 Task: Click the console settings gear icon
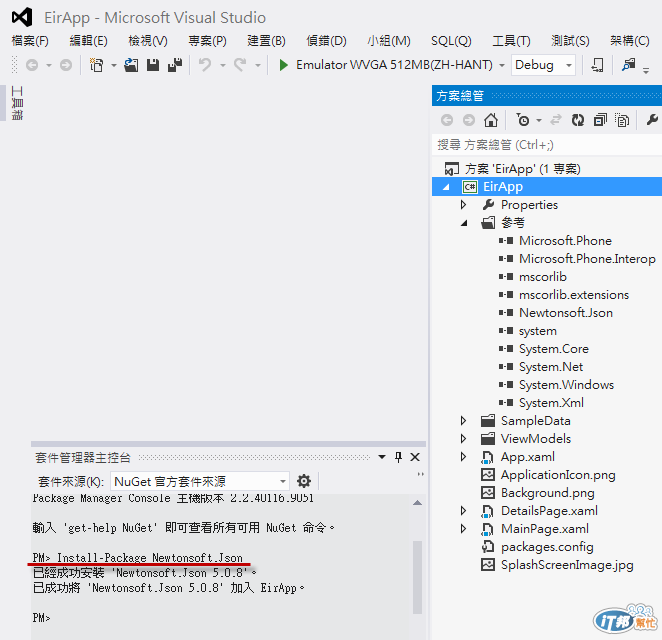coord(304,481)
